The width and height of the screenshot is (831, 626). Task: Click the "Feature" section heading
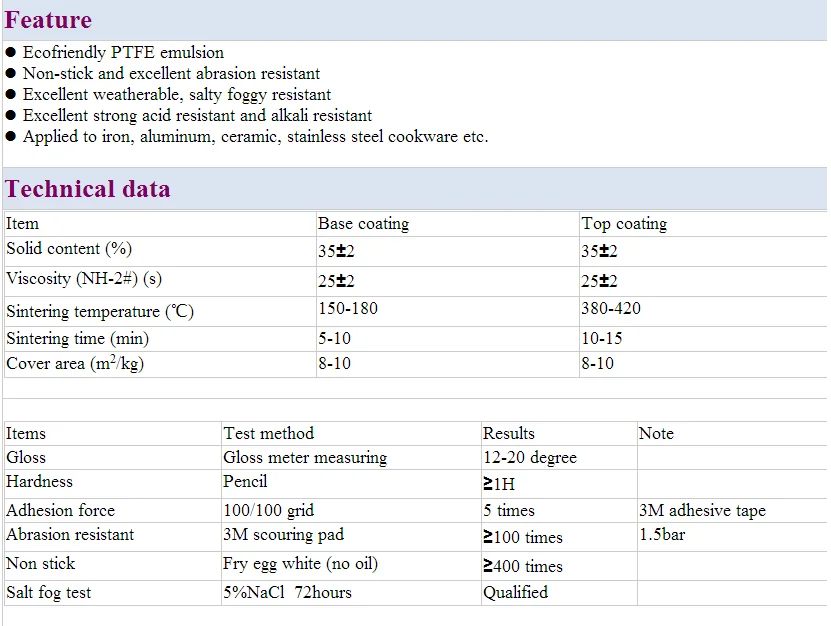(x=48, y=20)
